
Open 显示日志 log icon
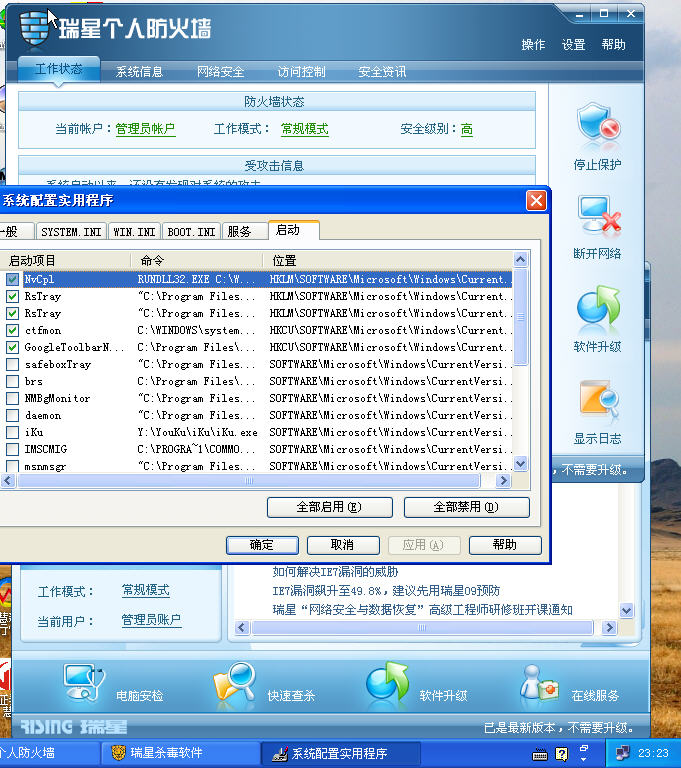(x=598, y=400)
